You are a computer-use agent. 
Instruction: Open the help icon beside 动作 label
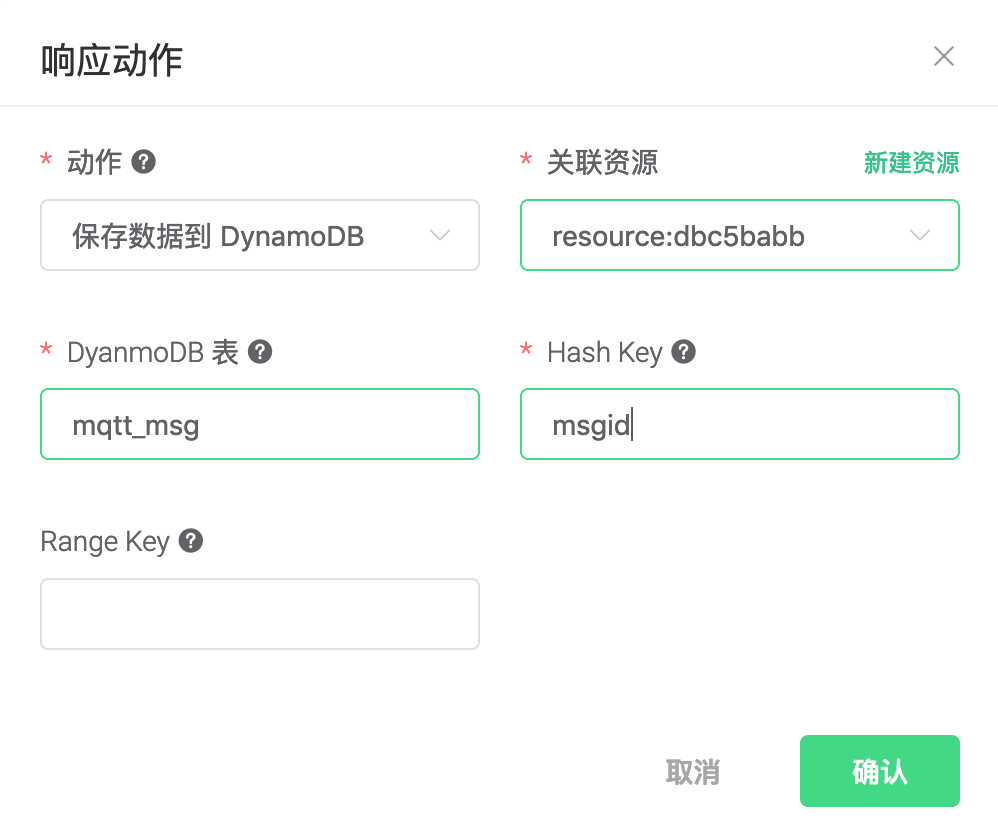(x=141, y=161)
